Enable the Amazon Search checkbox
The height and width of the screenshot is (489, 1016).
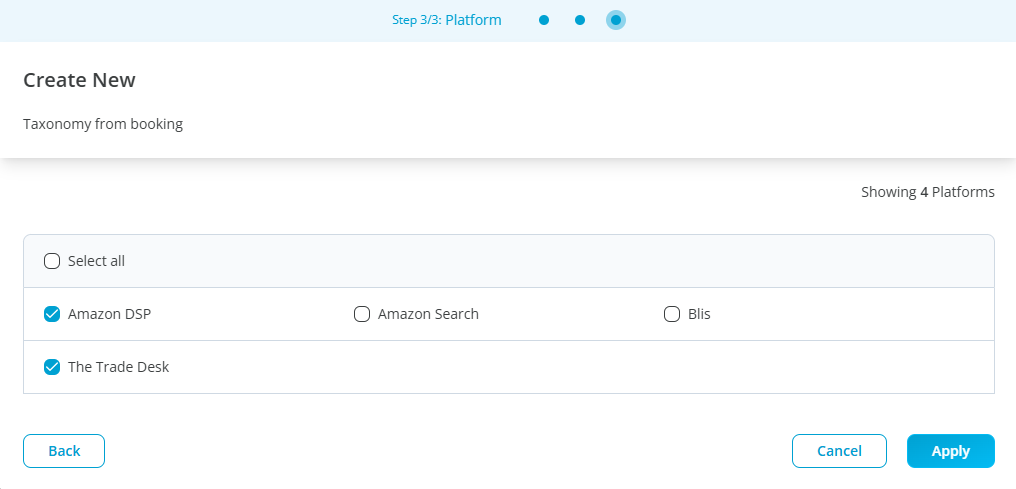(x=362, y=314)
